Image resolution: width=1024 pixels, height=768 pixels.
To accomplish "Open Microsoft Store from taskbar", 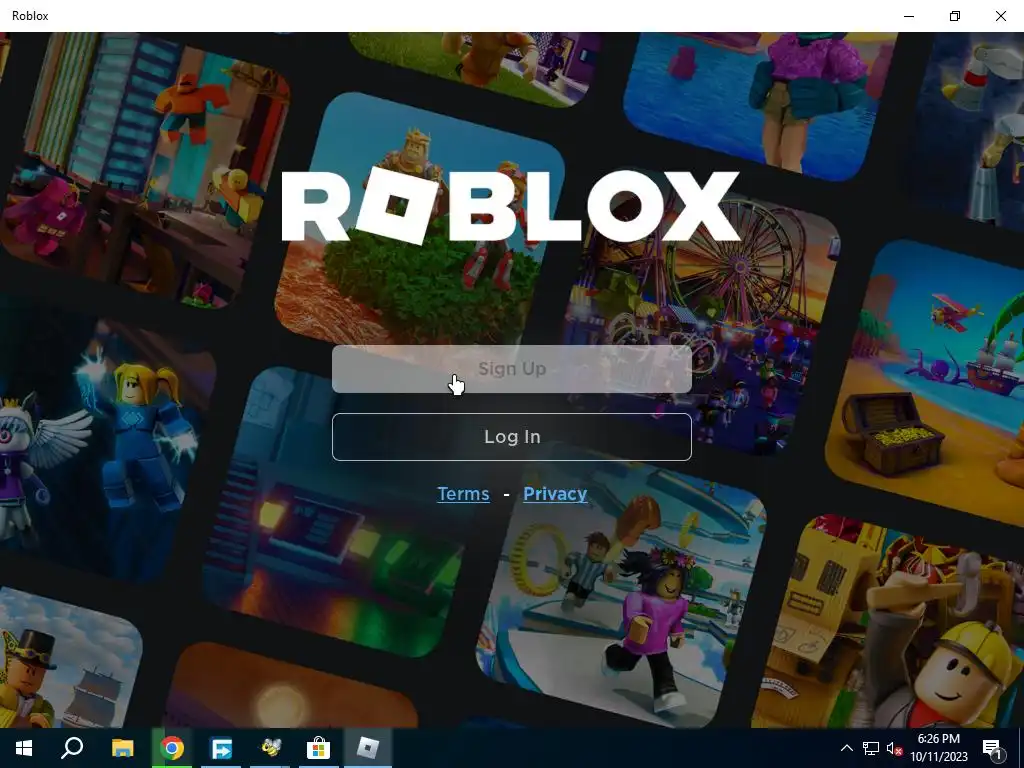I will [319, 748].
